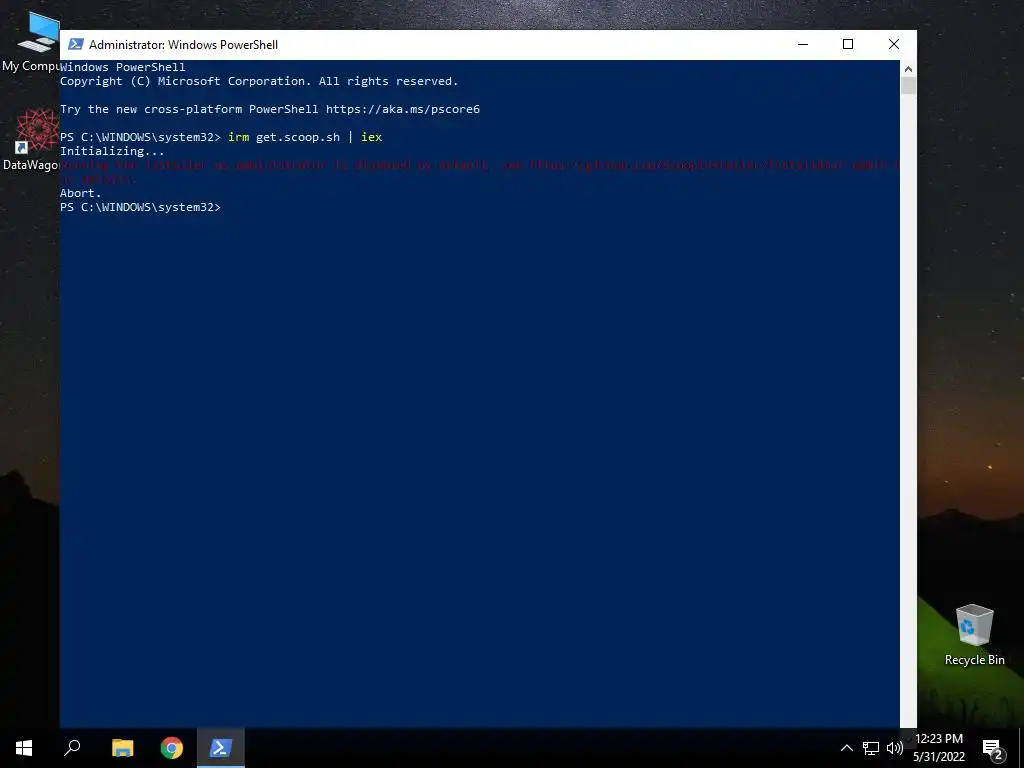Image resolution: width=1024 pixels, height=768 pixels.
Task: Select the Recycle Bin desktop icon
Action: point(974,634)
